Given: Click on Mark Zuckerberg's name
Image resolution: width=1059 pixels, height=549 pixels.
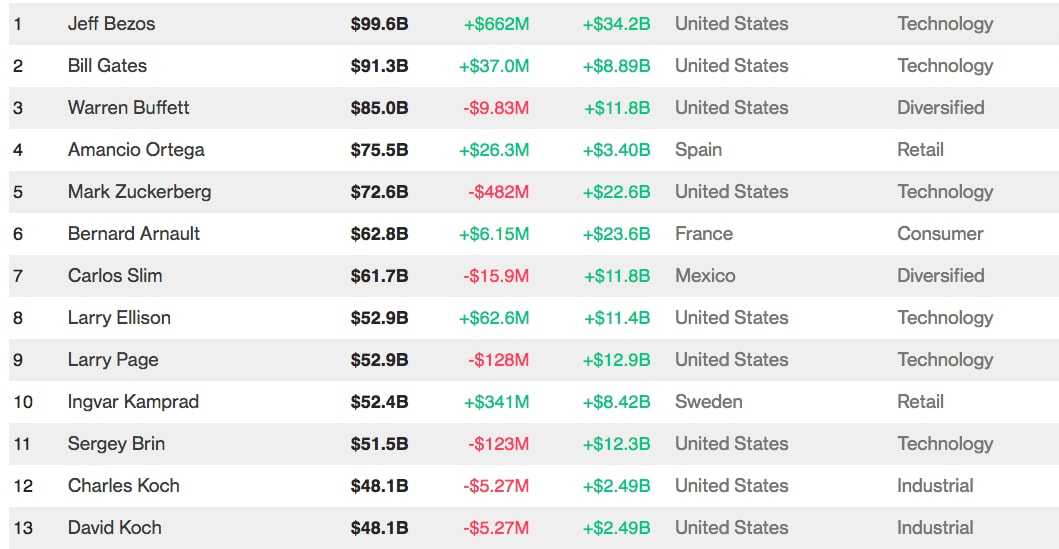Looking at the screenshot, I should click(139, 192).
